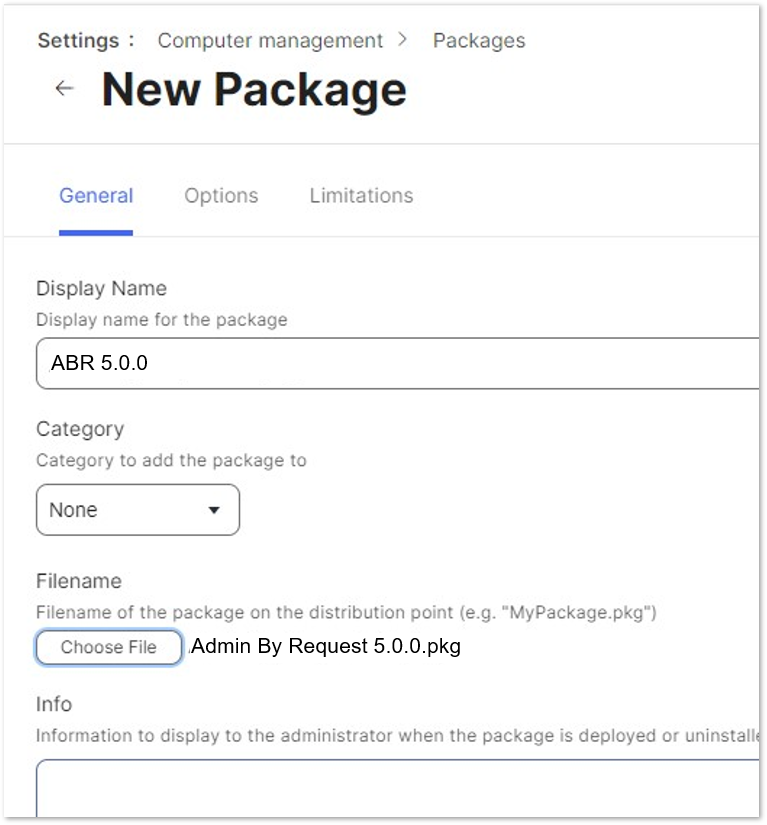Click the New Package heading

(x=254, y=90)
